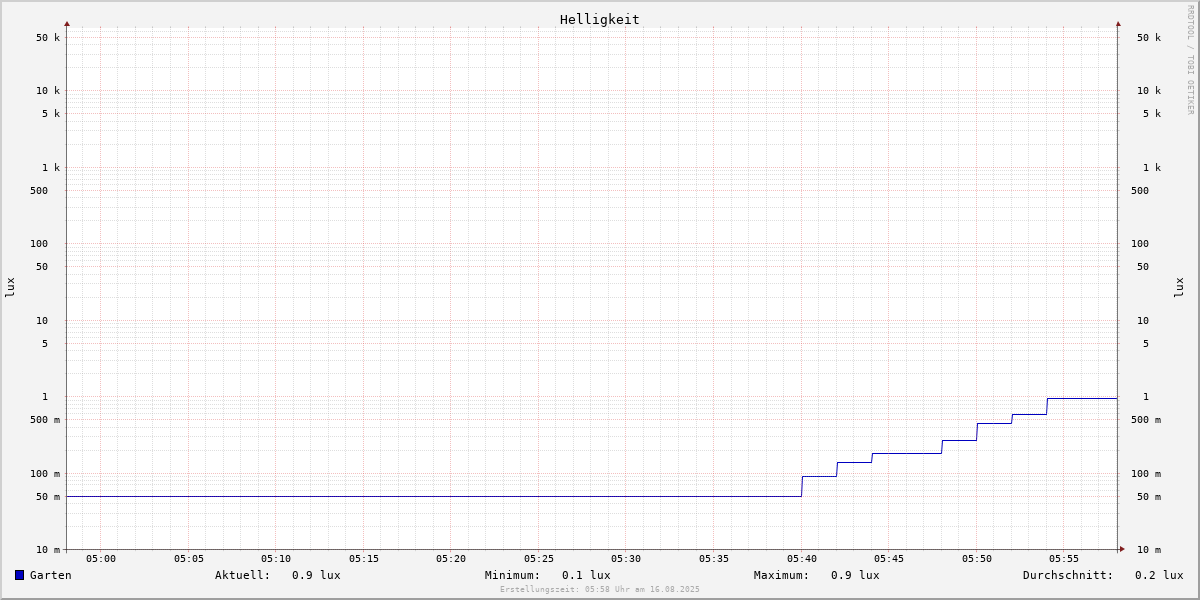Click the 05:10 time axis label
1200x600 pixels.
click(x=276, y=559)
